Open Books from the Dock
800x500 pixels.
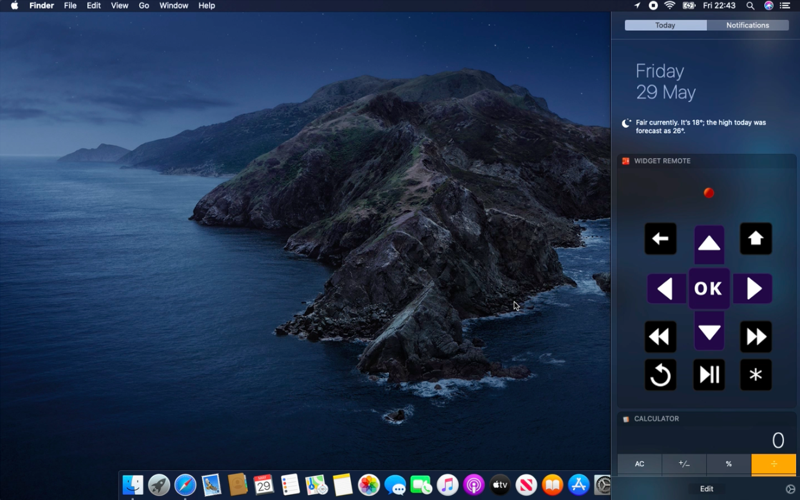click(x=552, y=485)
